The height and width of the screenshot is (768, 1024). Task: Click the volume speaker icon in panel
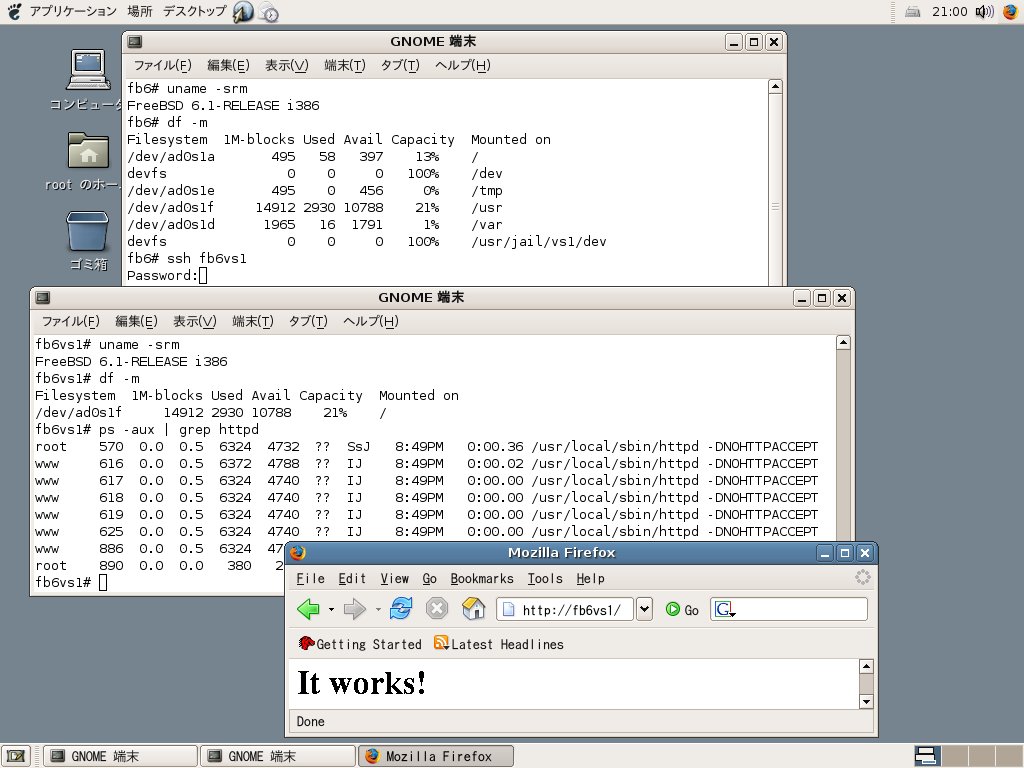(984, 12)
